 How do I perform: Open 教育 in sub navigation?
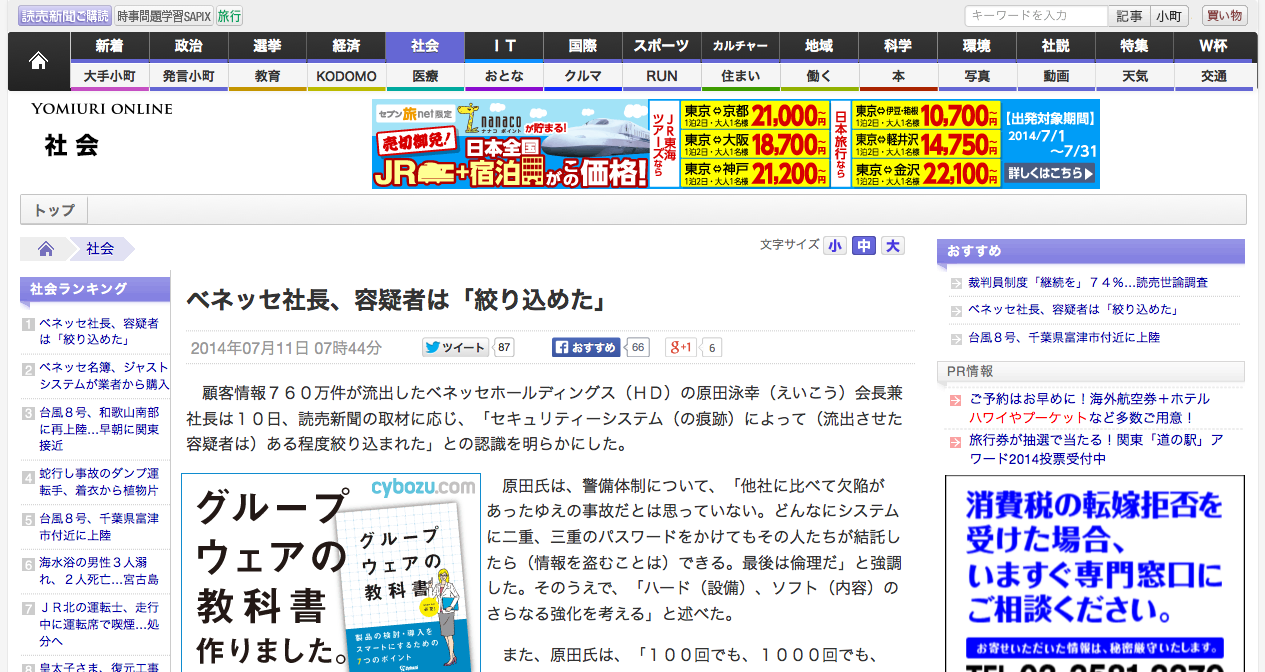pyautogui.click(x=267, y=76)
